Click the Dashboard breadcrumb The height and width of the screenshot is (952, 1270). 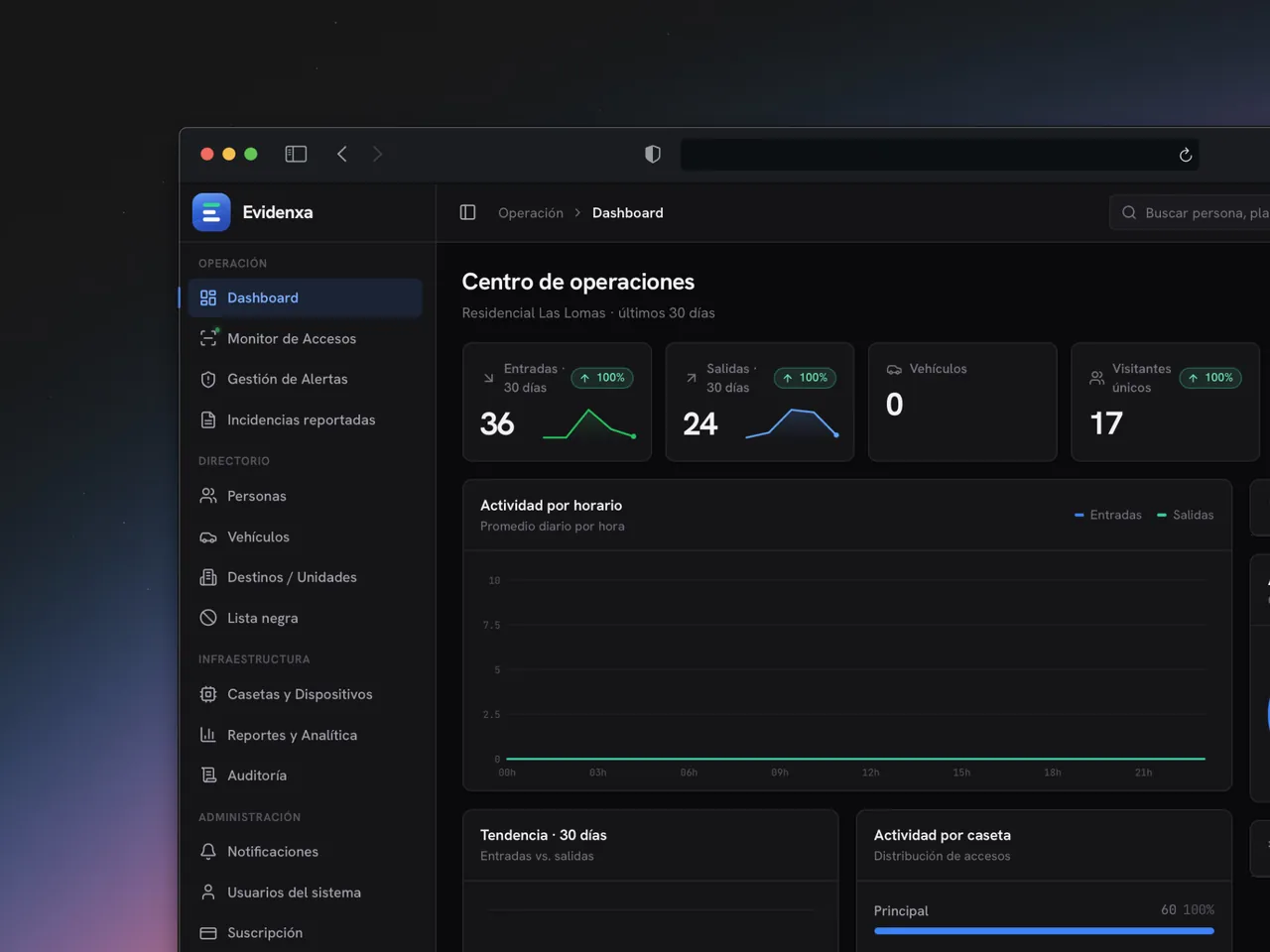(628, 213)
